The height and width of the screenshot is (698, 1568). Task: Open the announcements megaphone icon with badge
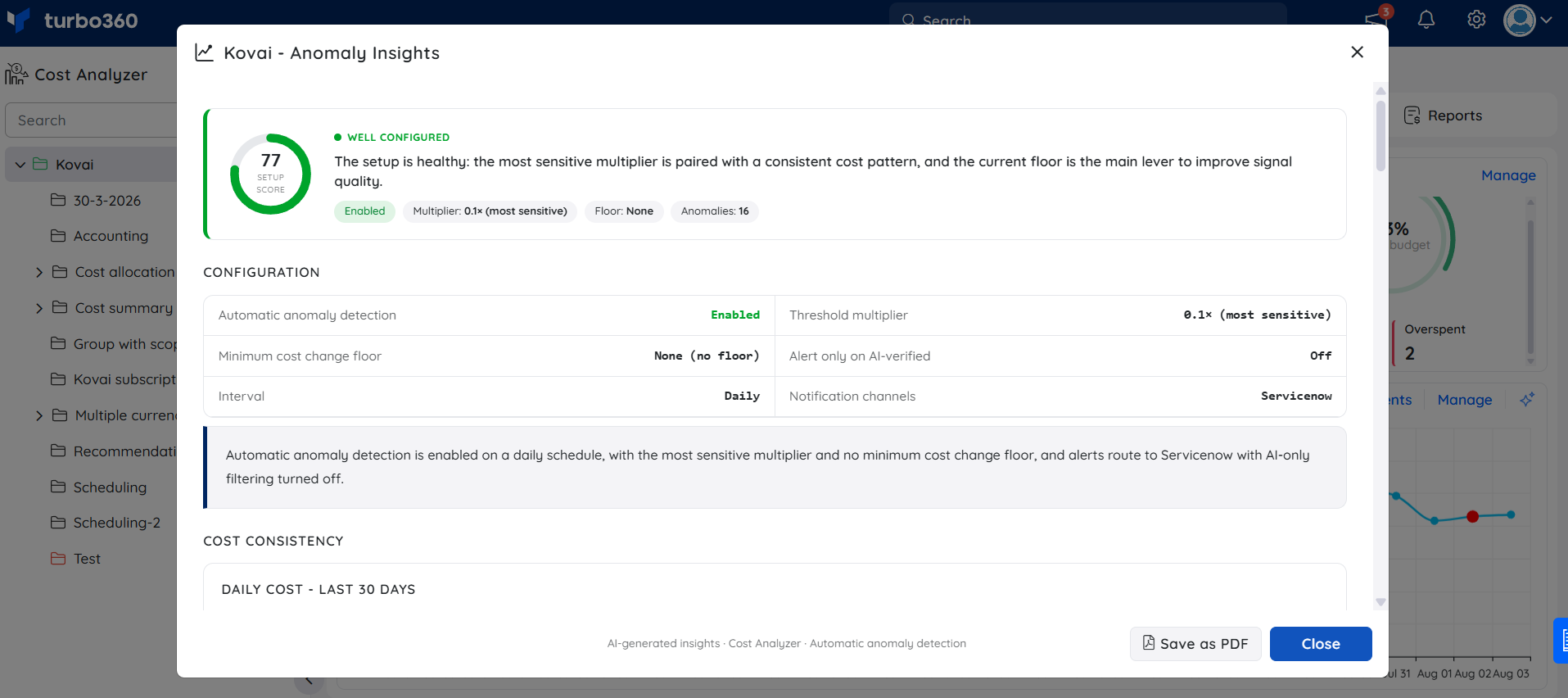point(1376,18)
